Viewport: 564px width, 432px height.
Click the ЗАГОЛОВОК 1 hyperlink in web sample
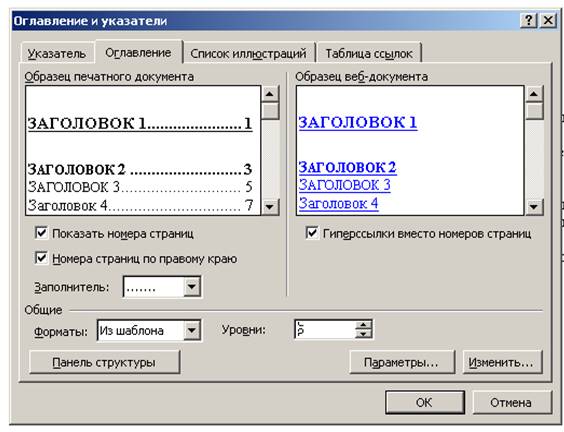pyautogui.click(x=358, y=122)
